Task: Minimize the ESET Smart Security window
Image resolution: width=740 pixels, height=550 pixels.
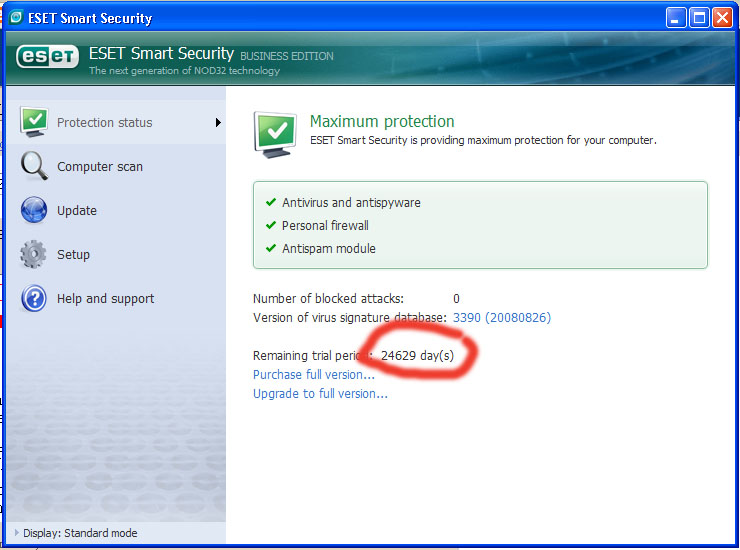Action: click(x=676, y=18)
